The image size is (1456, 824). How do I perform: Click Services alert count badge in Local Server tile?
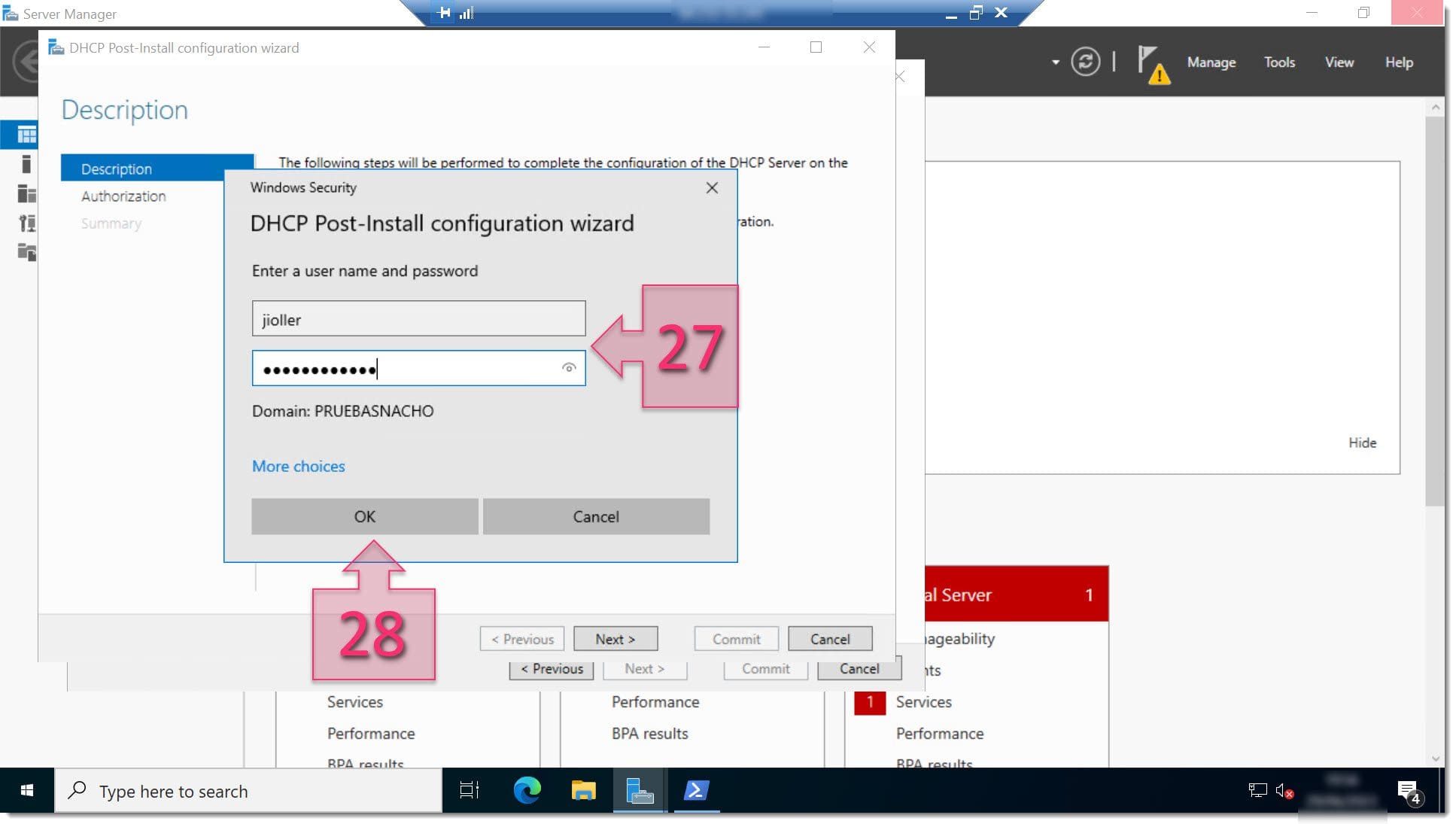[870, 702]
